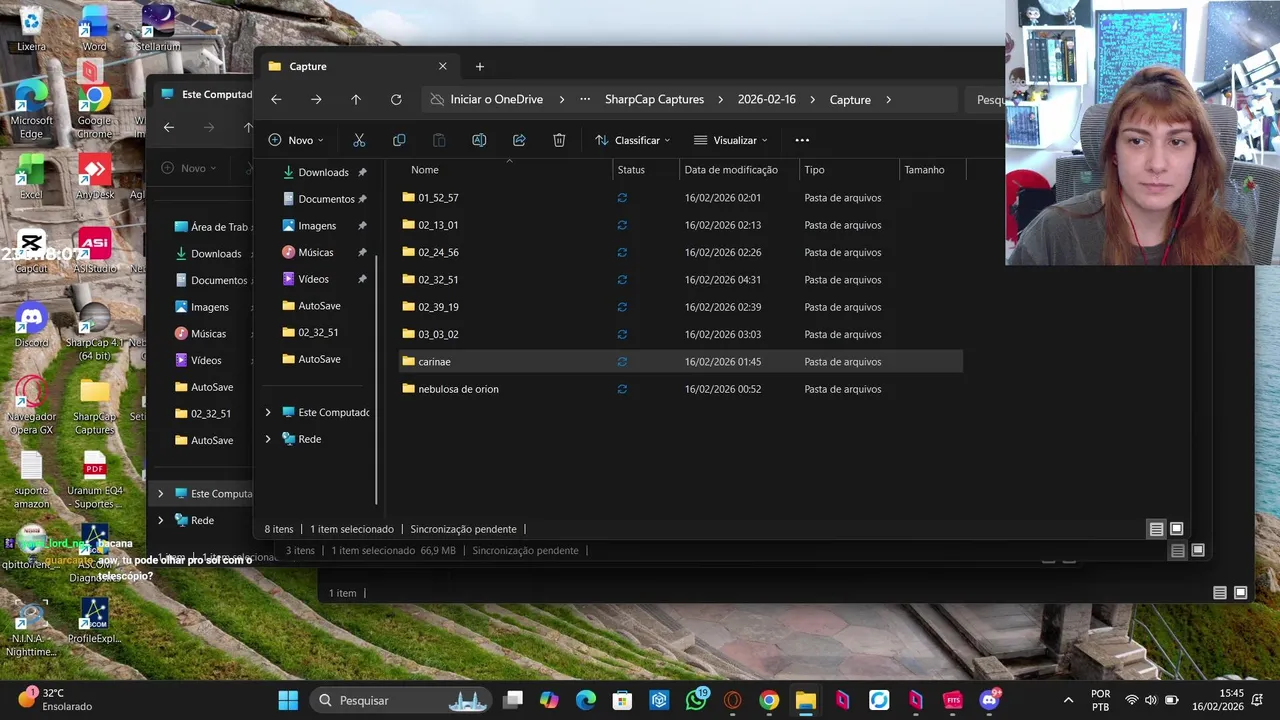Screen dimensions: 1280x720
Task: Click the Cut scissors icon
Action: [x=359, y=140]
